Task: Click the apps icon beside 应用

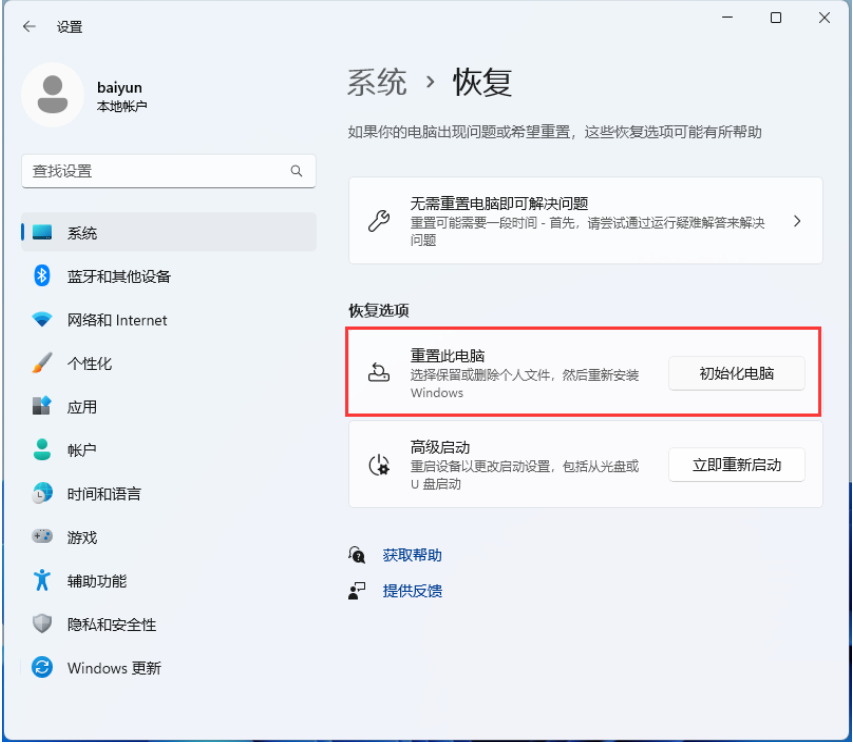Action: tap(42, 407)
